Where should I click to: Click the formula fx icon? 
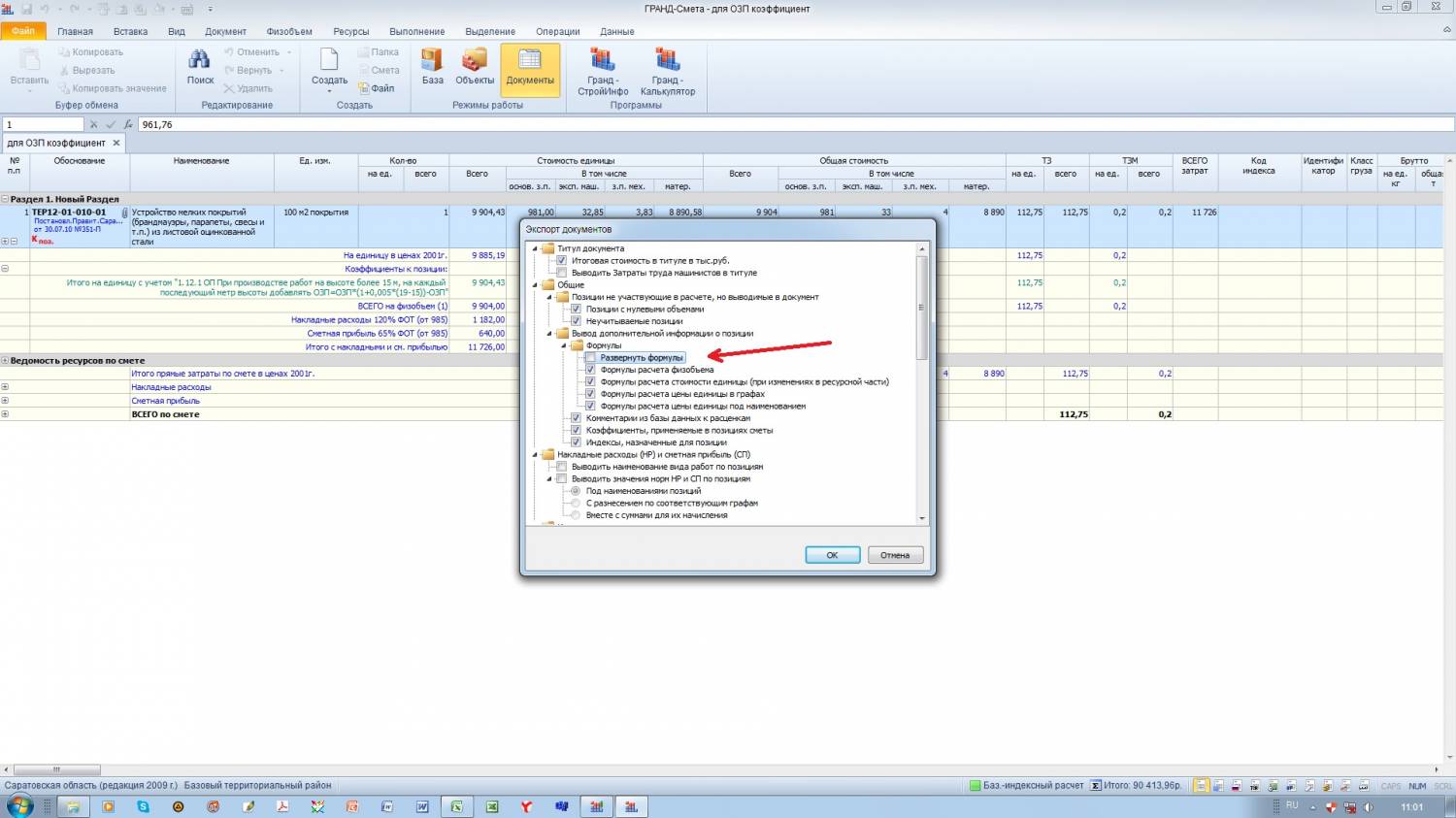tap(128, 124)
